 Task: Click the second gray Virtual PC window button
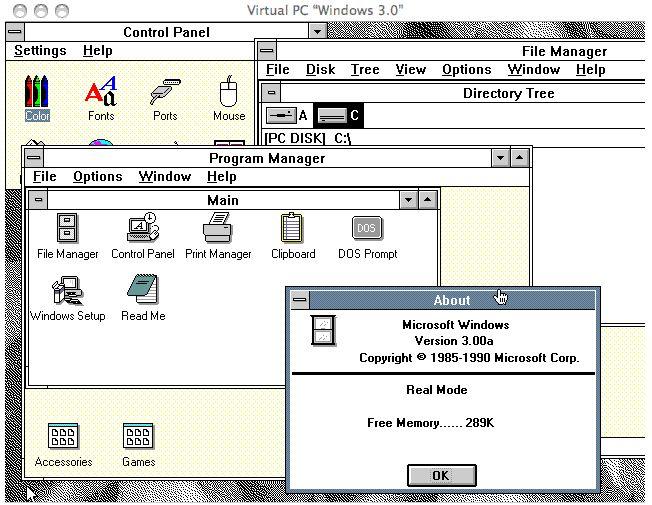41,11
